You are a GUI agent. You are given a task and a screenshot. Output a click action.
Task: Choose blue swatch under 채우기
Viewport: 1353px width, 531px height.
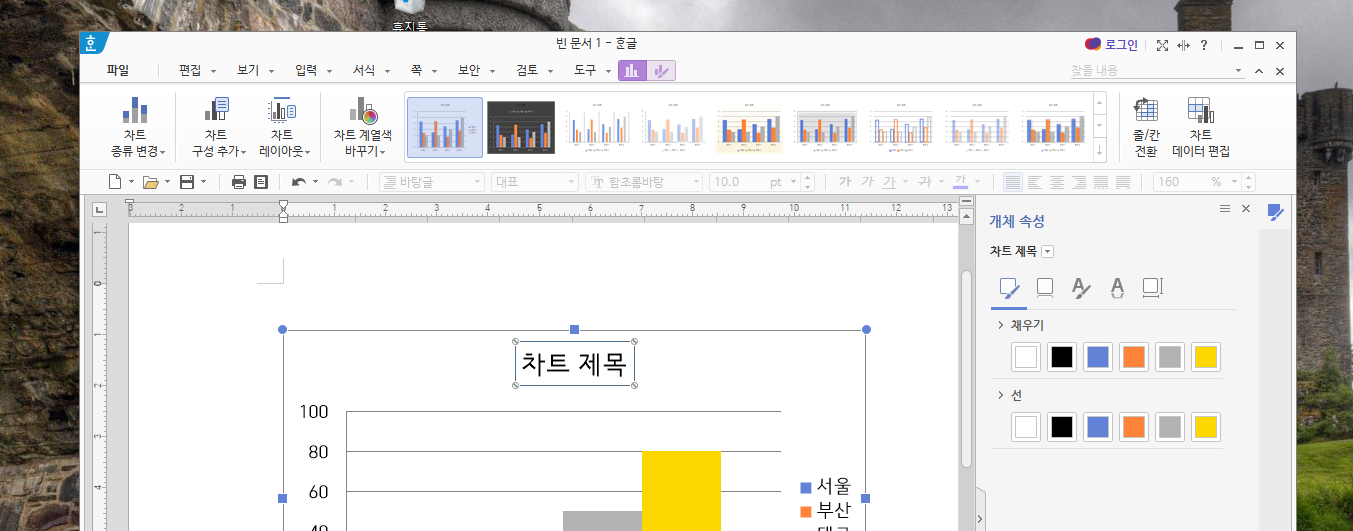coord(1098,357)
